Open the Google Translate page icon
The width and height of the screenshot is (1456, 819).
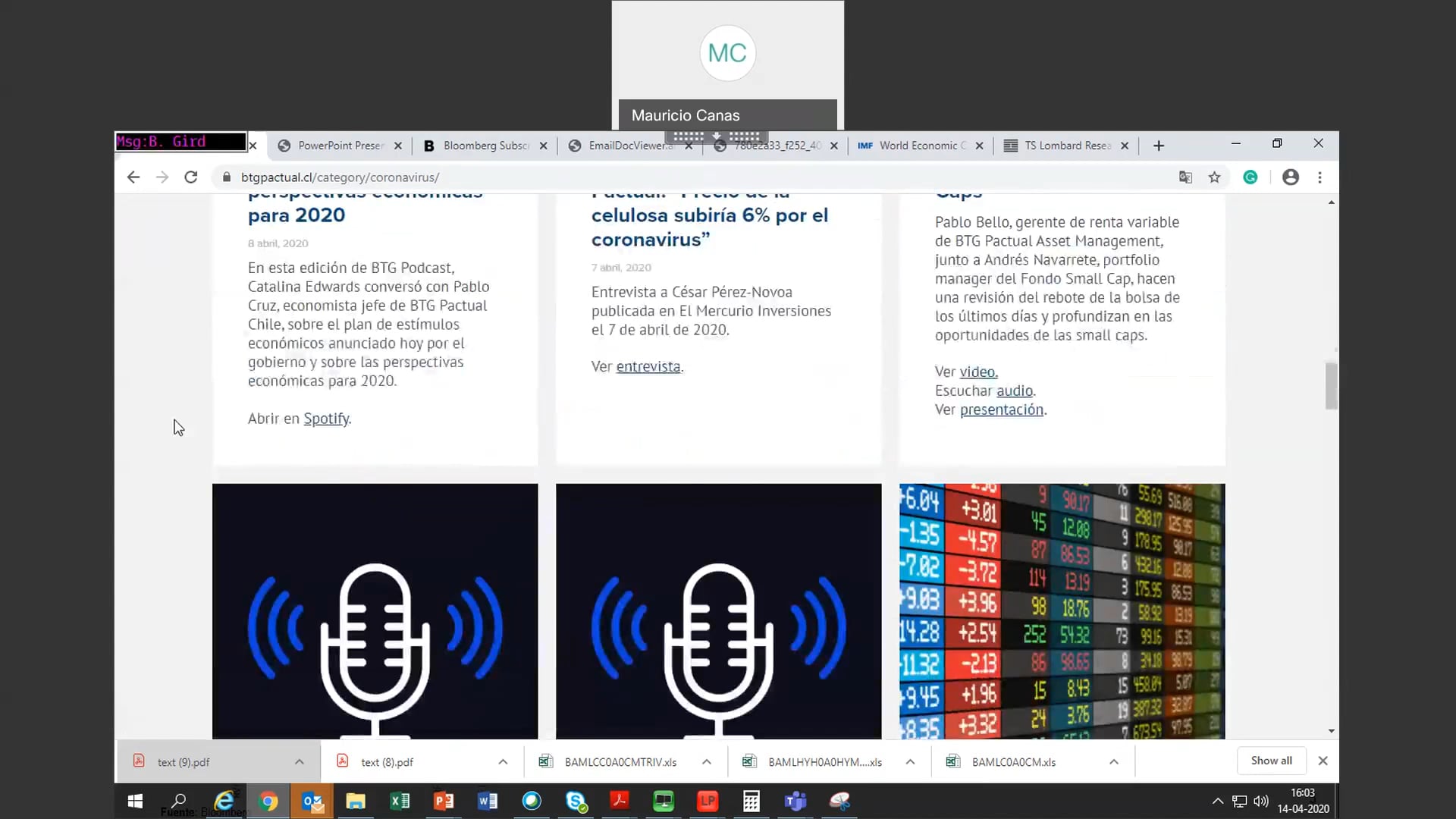pyautogui.click(x=1185, y=177)
